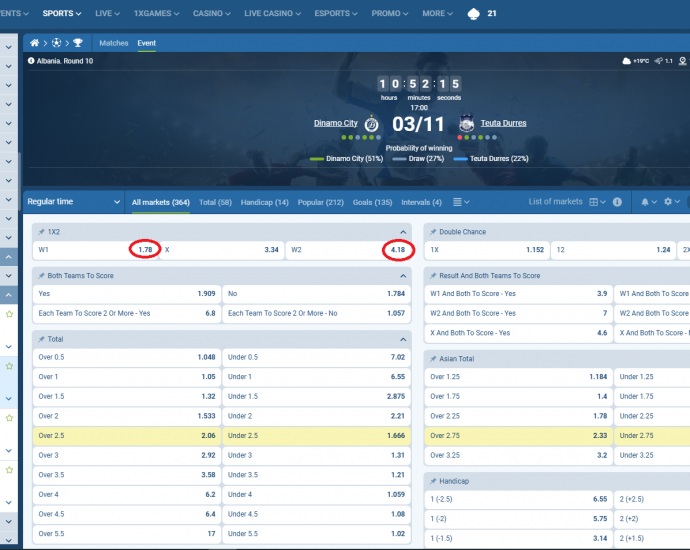Screen dimensions: 690x550
Task: Open the Regular time dropdown
Action: pyautogui.click(x=73, y=202)
